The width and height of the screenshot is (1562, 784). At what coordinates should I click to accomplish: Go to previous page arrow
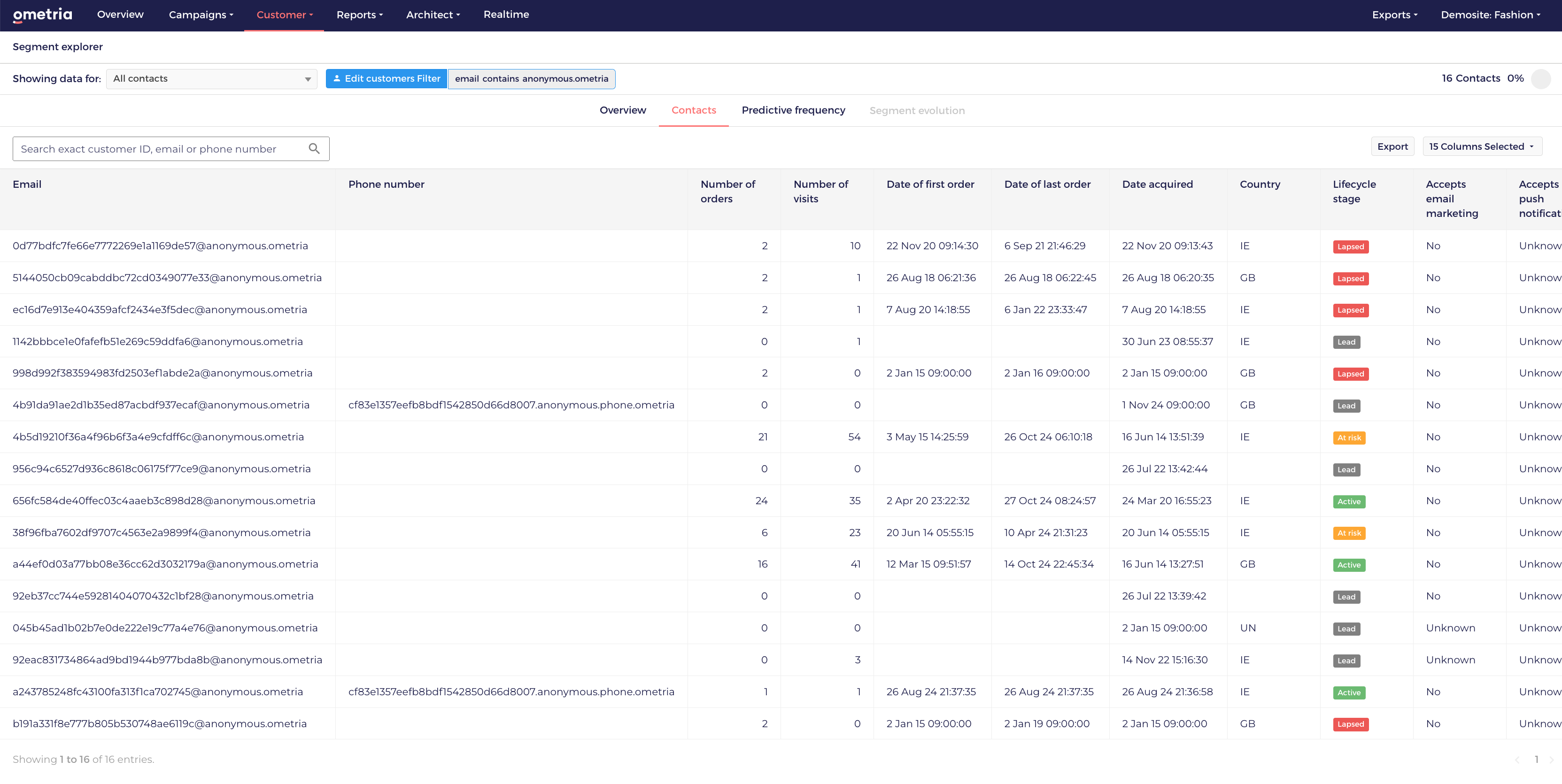1517,760
